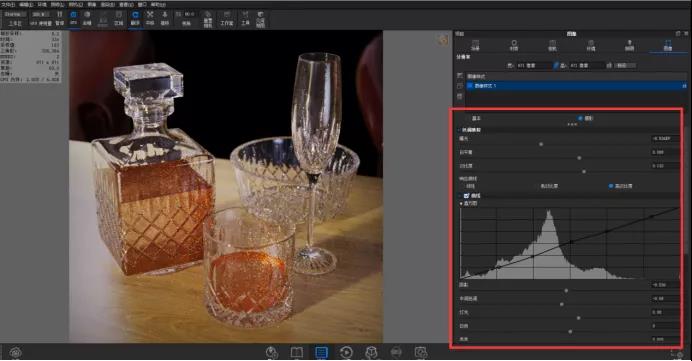This screenshot has width=692, height=361.
Task: Click the Exposure slider handle
Action: click(541, 144)
